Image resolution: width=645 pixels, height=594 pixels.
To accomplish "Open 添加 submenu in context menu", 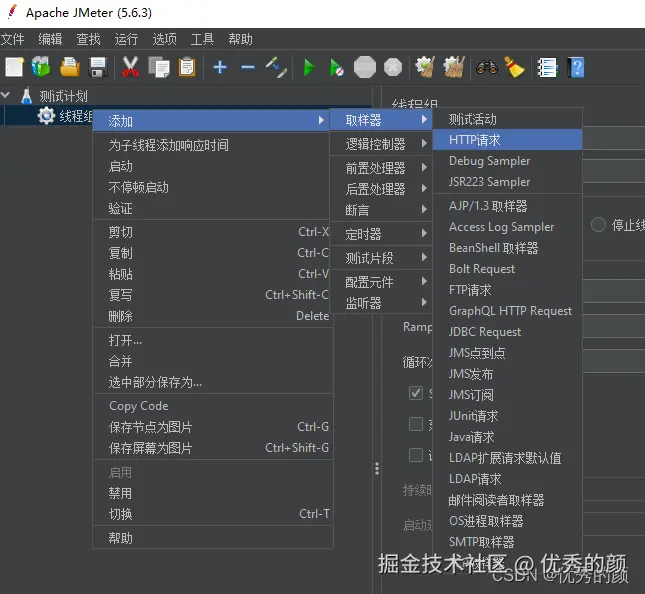I will (x=211, y=121).
